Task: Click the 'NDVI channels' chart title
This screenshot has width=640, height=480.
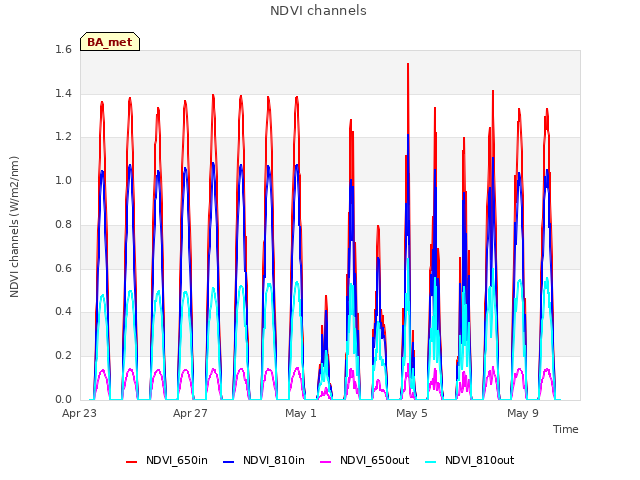Action: [x=318, y=11]
